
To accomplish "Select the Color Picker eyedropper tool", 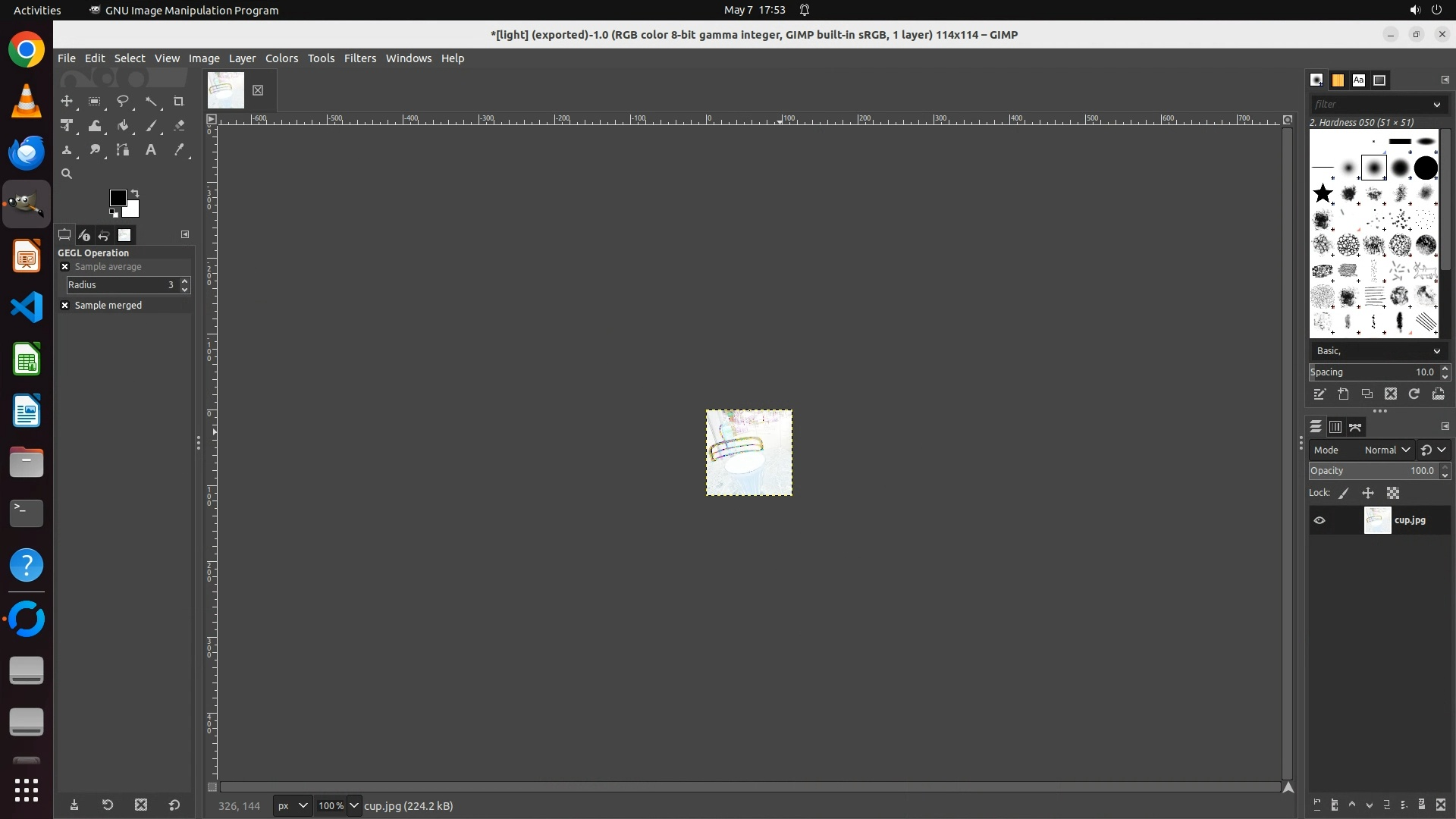I will click(x=179, y=150).
